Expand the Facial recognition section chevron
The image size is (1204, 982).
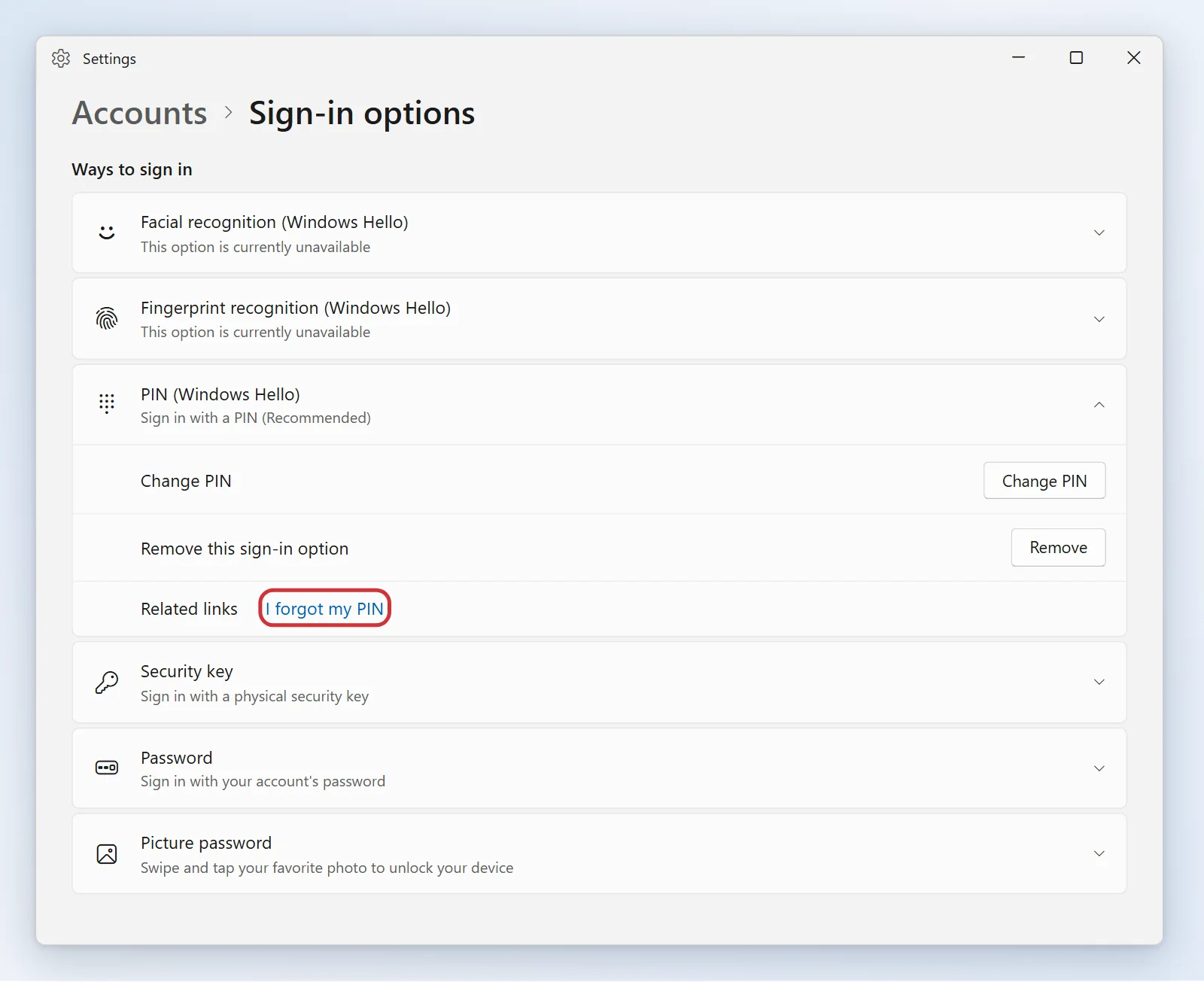[1099, 233]
